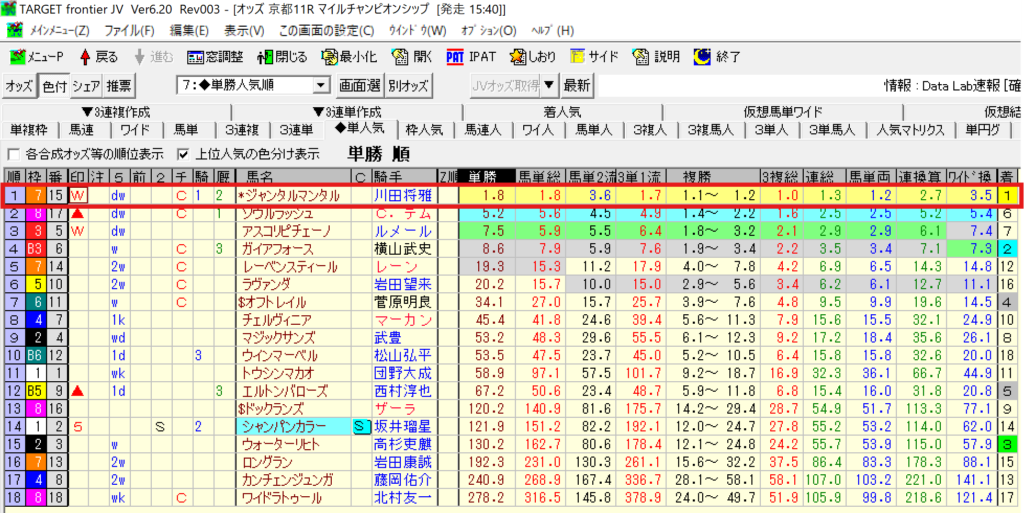Click the arrow beside JVオッズ取得
The width and height of the screenshot is (1024, 513).
pyautogui.click(x=549, y=85)
